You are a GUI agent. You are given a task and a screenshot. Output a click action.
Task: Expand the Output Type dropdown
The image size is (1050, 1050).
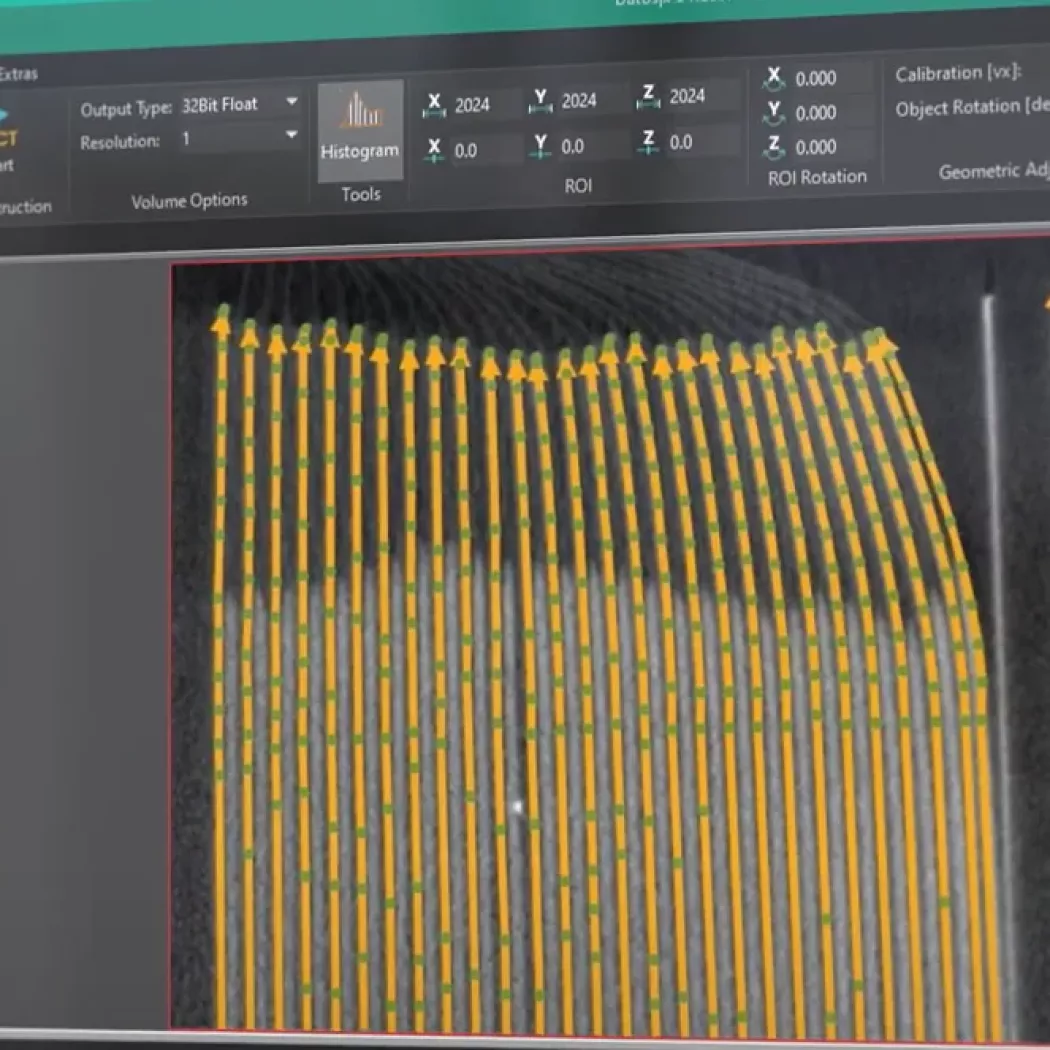point(291,102)
